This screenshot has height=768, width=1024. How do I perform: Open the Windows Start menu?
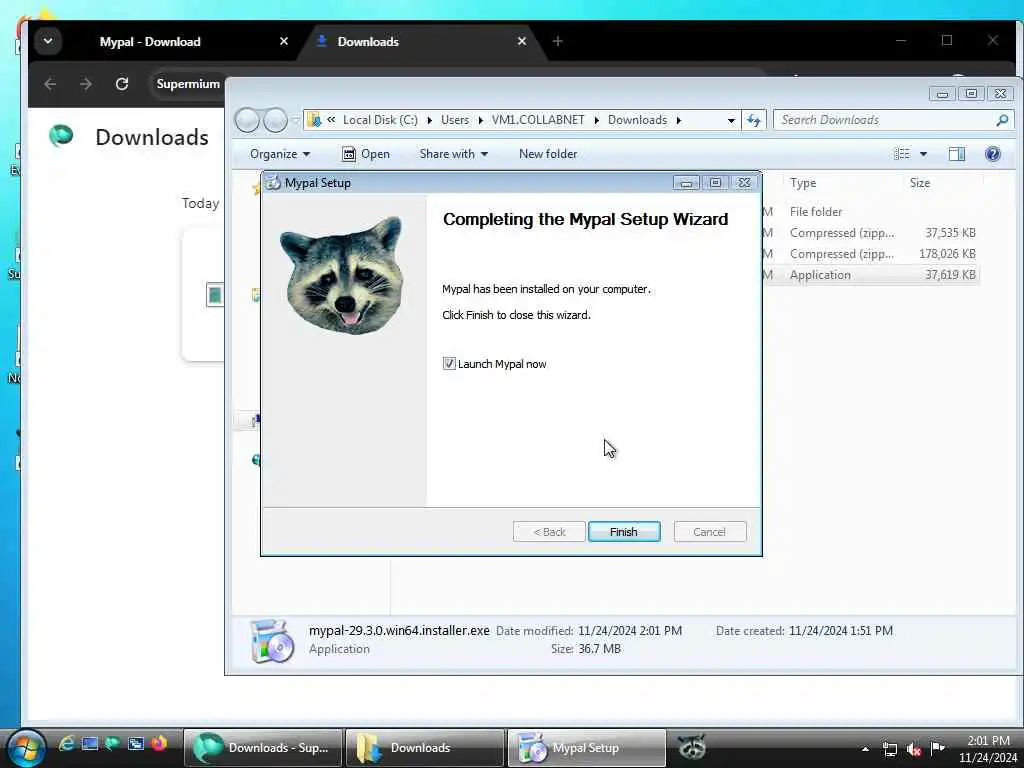click(x=26, y=748)
